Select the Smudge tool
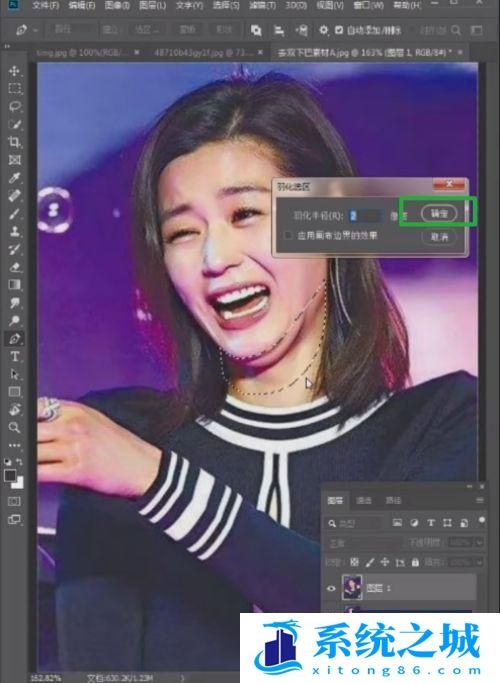Image resolution: width=500 pixels, height=683 pixels. point(14,302)
